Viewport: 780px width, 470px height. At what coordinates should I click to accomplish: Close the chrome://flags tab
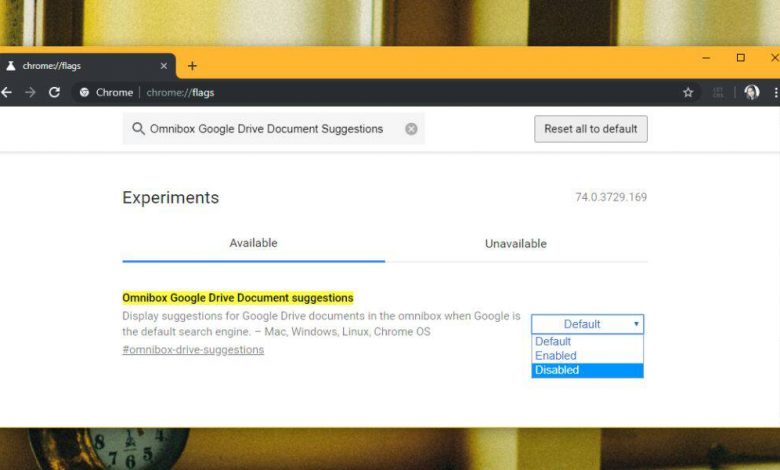(x=164, y=66)
